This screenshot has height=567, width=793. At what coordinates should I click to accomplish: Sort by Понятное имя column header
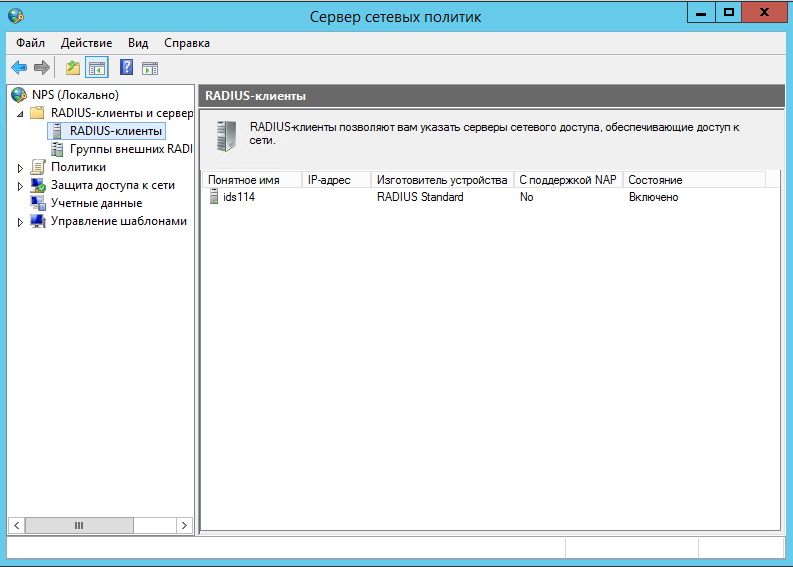(x=250, y=180)
